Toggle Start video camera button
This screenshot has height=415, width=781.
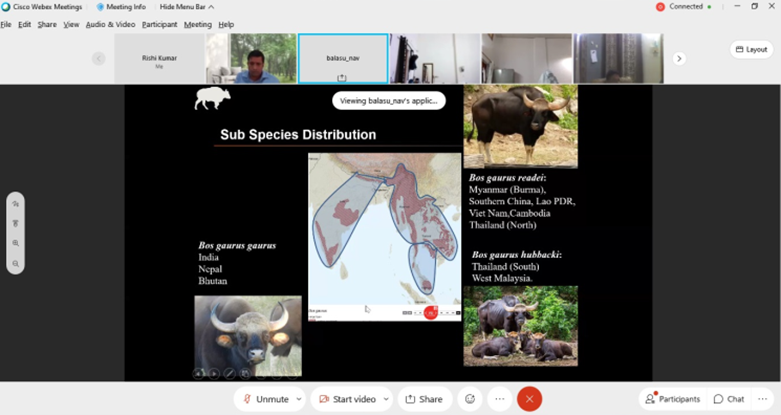(345, 399)
